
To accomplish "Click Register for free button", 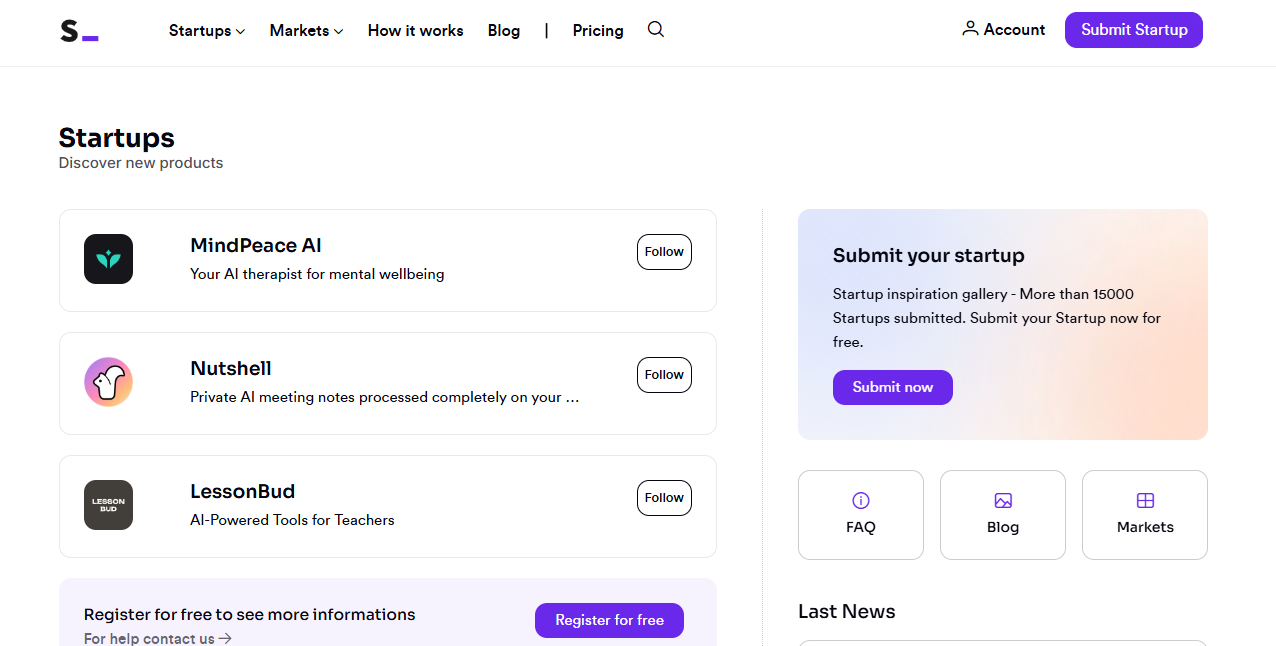I will (x=610, y=620).
